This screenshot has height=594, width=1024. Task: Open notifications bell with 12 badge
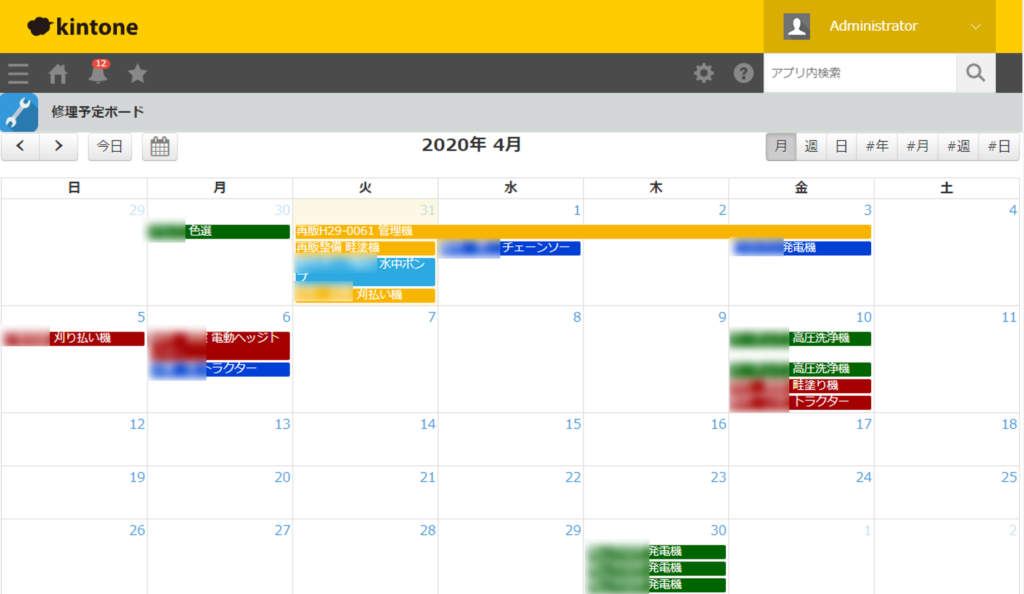click(x=98, y=72)
